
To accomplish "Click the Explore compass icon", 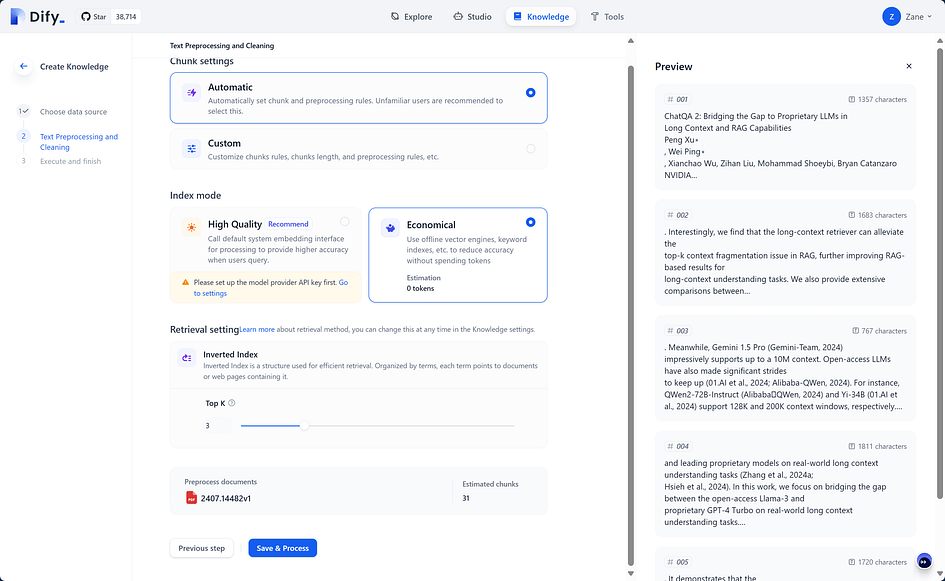I will click(395, 17).
